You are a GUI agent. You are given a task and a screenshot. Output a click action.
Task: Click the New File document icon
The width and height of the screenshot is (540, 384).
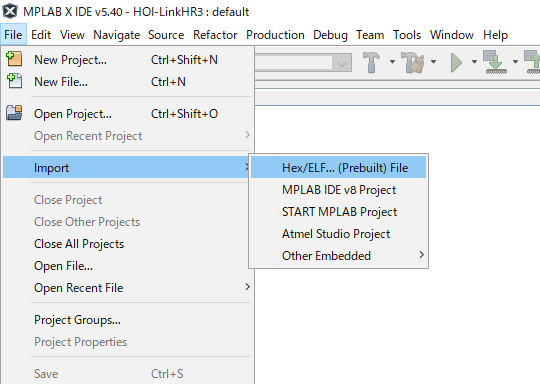pyautogui.click(x=14, y=81)
